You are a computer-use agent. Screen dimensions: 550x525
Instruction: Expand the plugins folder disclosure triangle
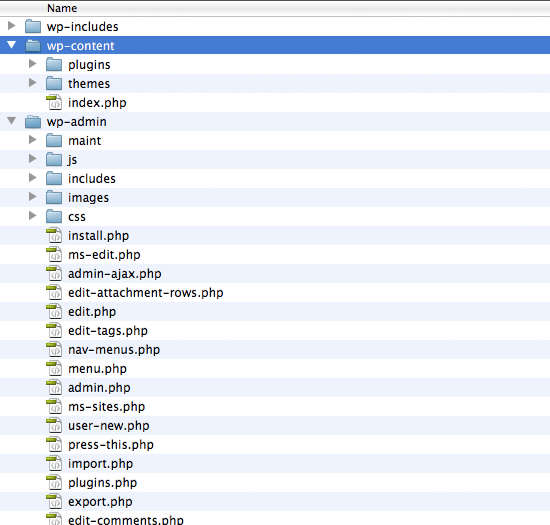[33, 63]
